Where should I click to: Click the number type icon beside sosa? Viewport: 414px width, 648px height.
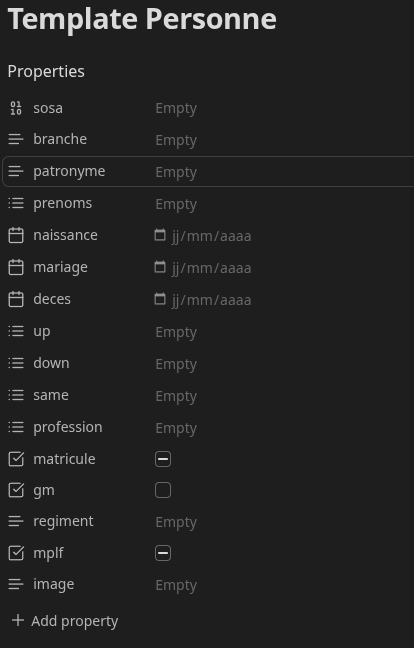pyautogui.click(x=16, y=108)
